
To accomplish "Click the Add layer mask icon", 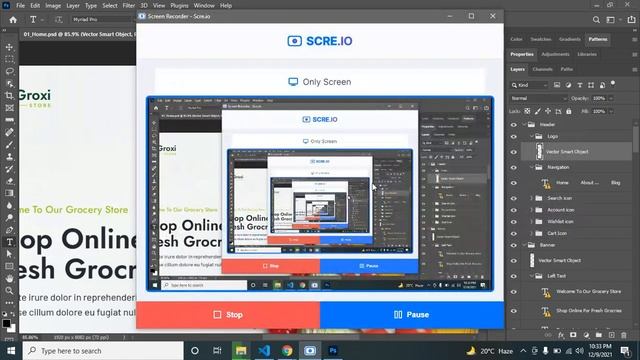I will pyautogui.click(x=573, y=335).
